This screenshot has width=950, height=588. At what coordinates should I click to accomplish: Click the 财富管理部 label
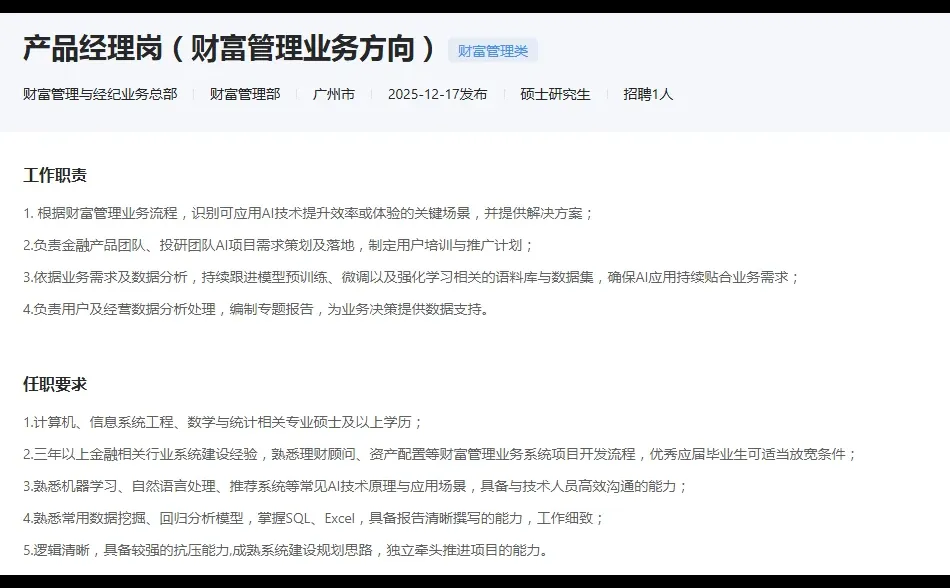click(243, 95)
